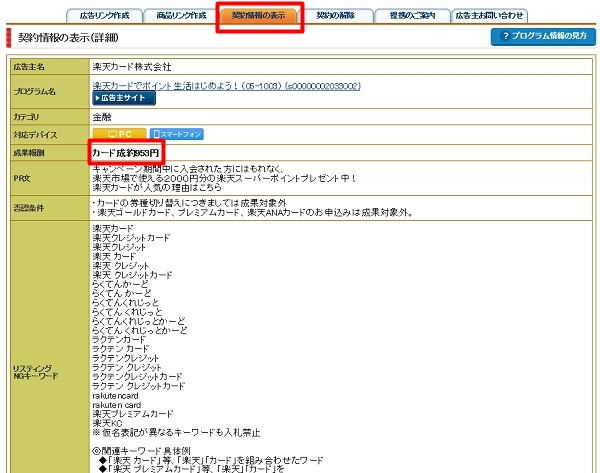
Task: Click the 成果報酬 row label
Action: (29, 153)
